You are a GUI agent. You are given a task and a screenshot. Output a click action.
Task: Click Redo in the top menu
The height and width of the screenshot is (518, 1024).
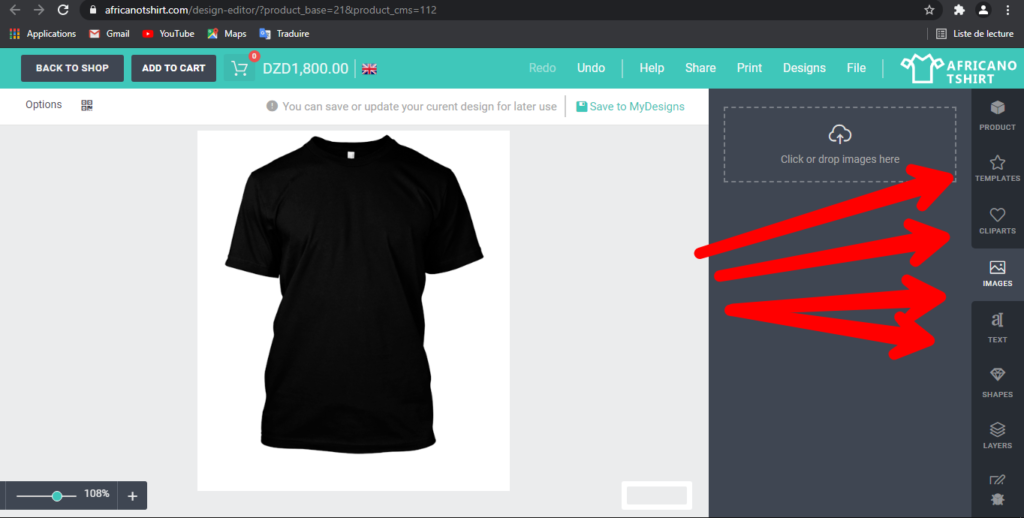point(542,68)
